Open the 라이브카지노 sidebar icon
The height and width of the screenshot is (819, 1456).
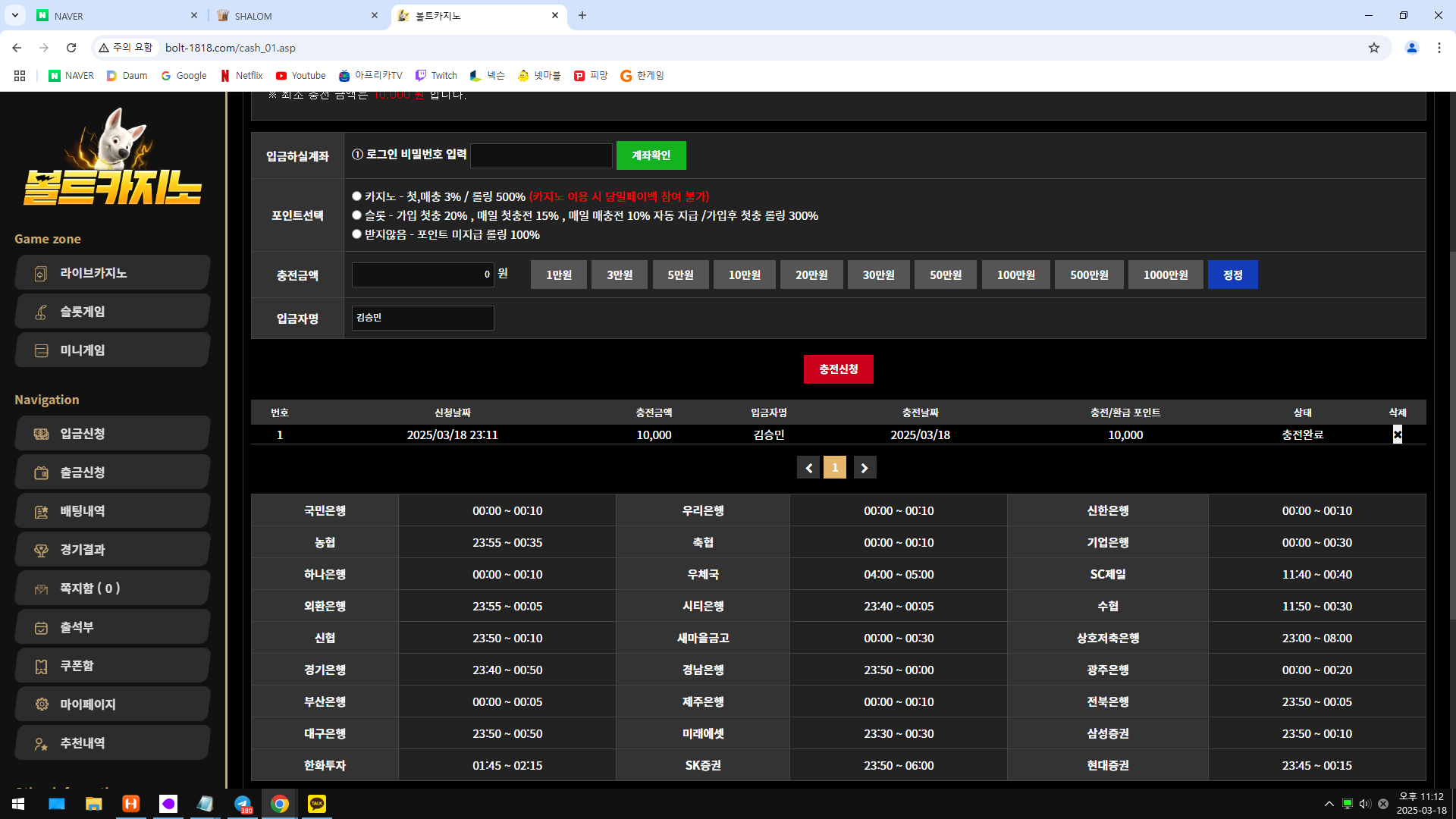[41, 274]
